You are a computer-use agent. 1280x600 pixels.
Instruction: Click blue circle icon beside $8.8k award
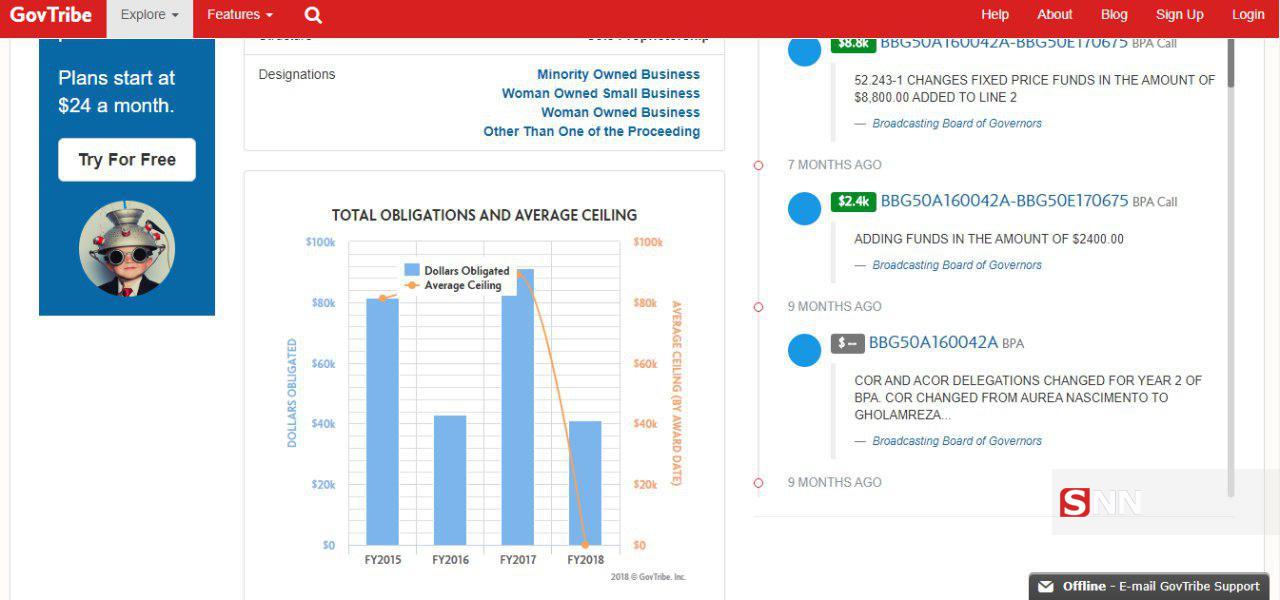coord(804,50)
